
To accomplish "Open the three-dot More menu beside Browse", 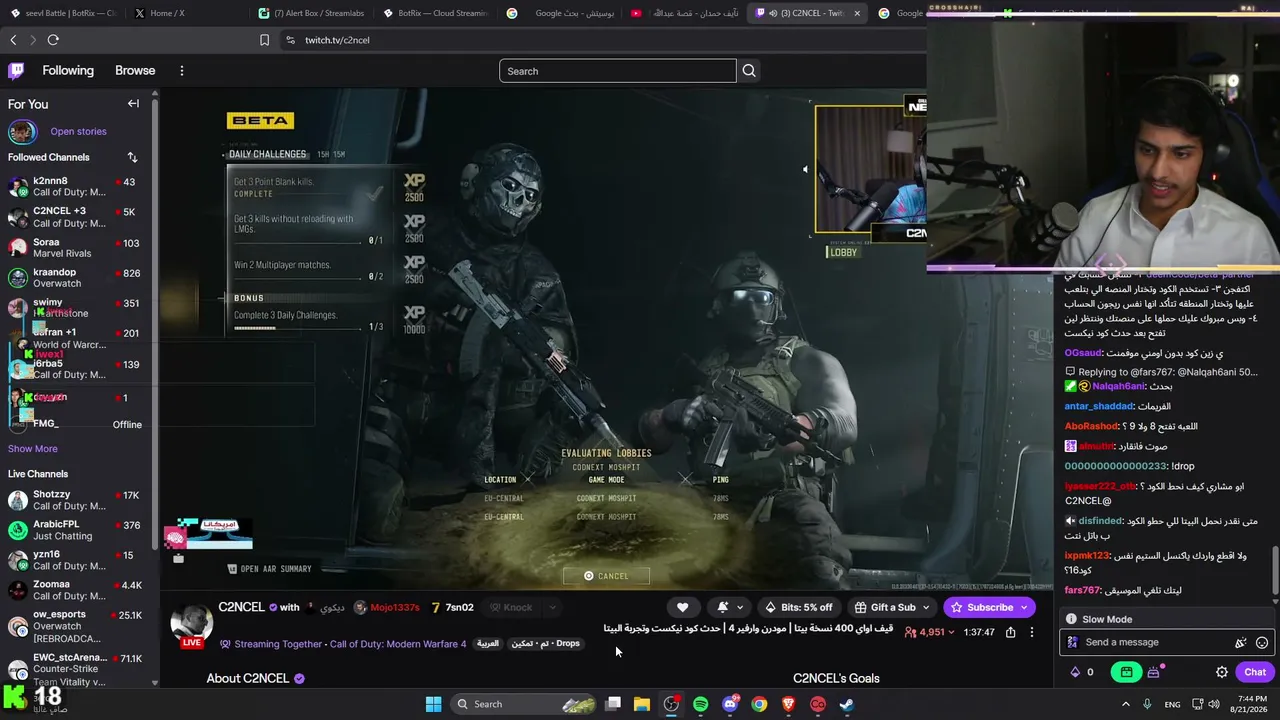I will click(x=182, y=71).
